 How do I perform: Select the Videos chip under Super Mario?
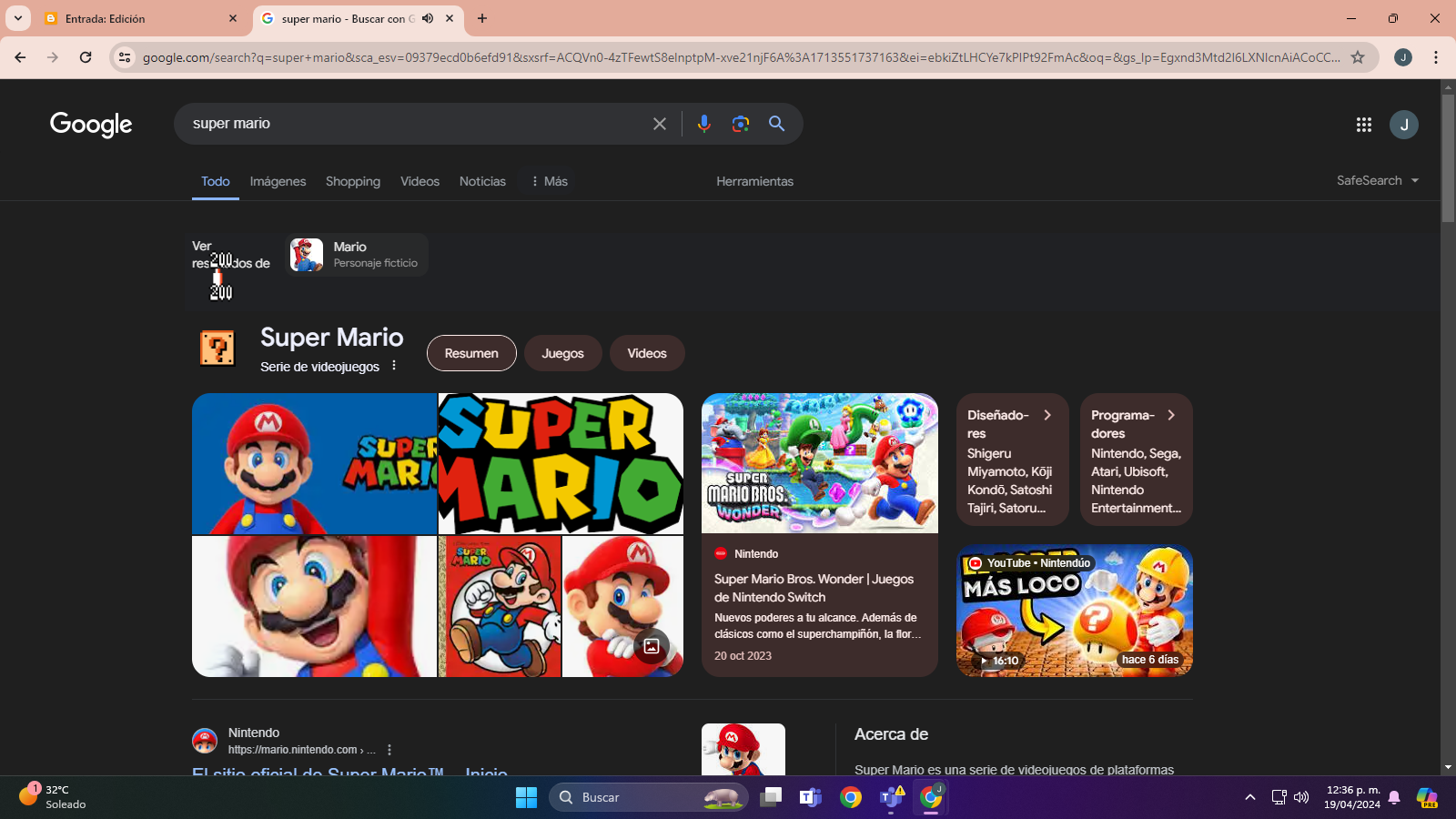(647, 353)
